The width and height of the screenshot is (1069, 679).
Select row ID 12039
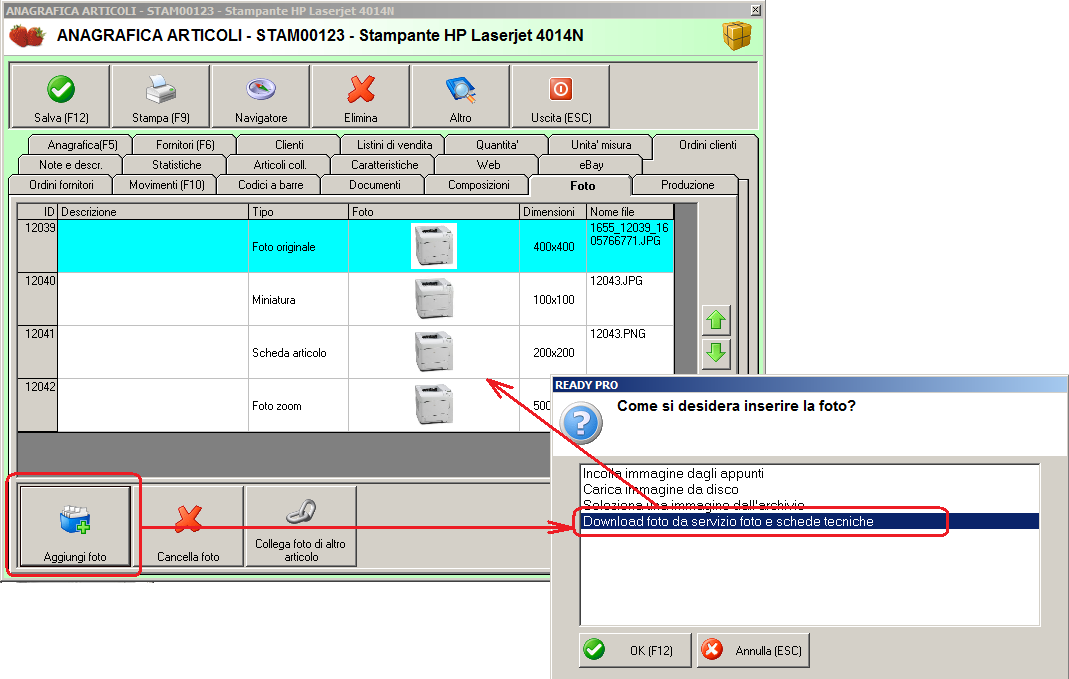[37, 246]
